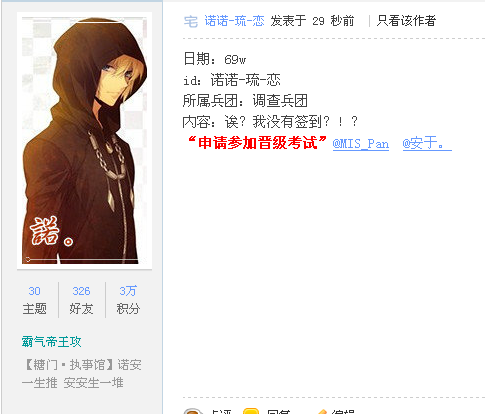Click the 【糖门·执事馆】 signature text
485x414 pixels.
point(69,365)
